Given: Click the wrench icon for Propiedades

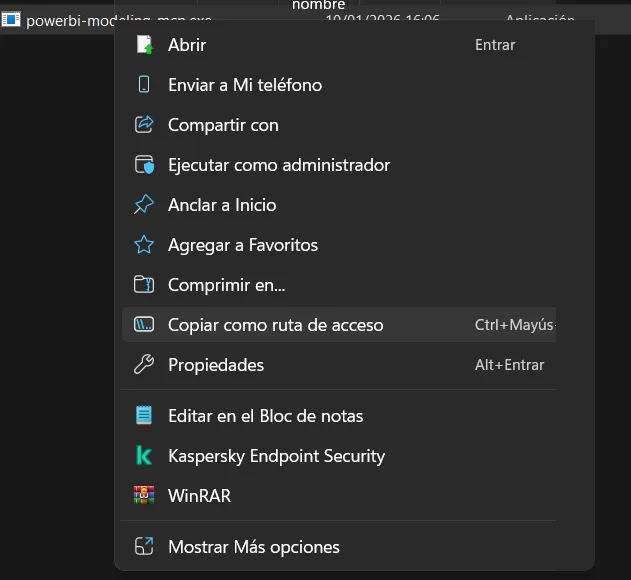Looking at the screenshot, I should pos(144,365).
